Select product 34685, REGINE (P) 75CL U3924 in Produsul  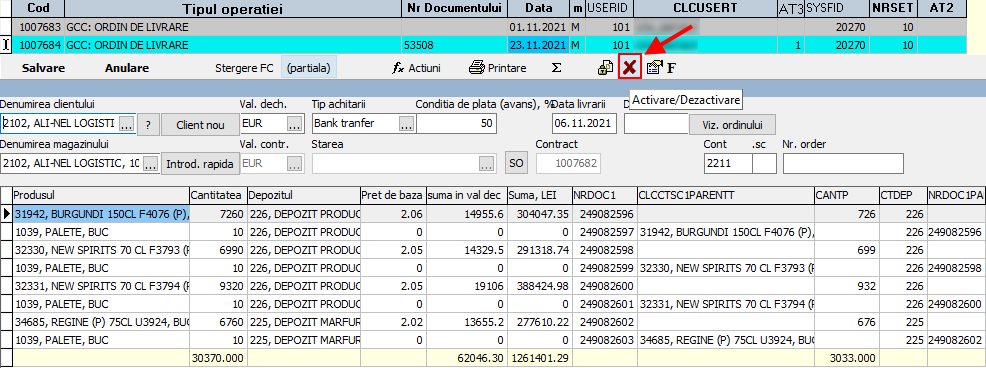[101, 323]
